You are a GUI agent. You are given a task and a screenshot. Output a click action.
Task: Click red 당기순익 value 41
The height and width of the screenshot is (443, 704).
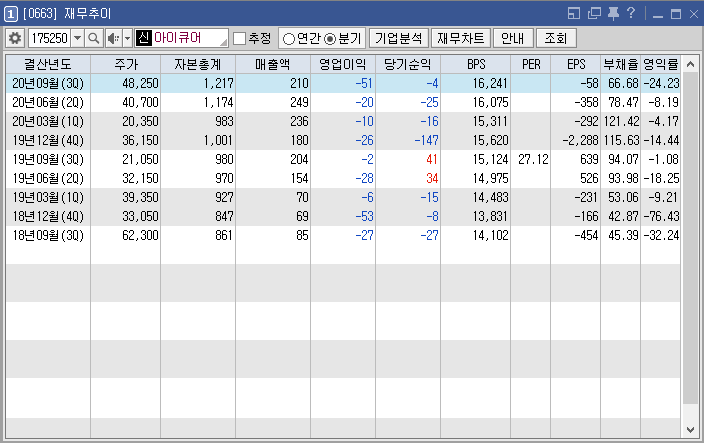[x=432, y=159]
